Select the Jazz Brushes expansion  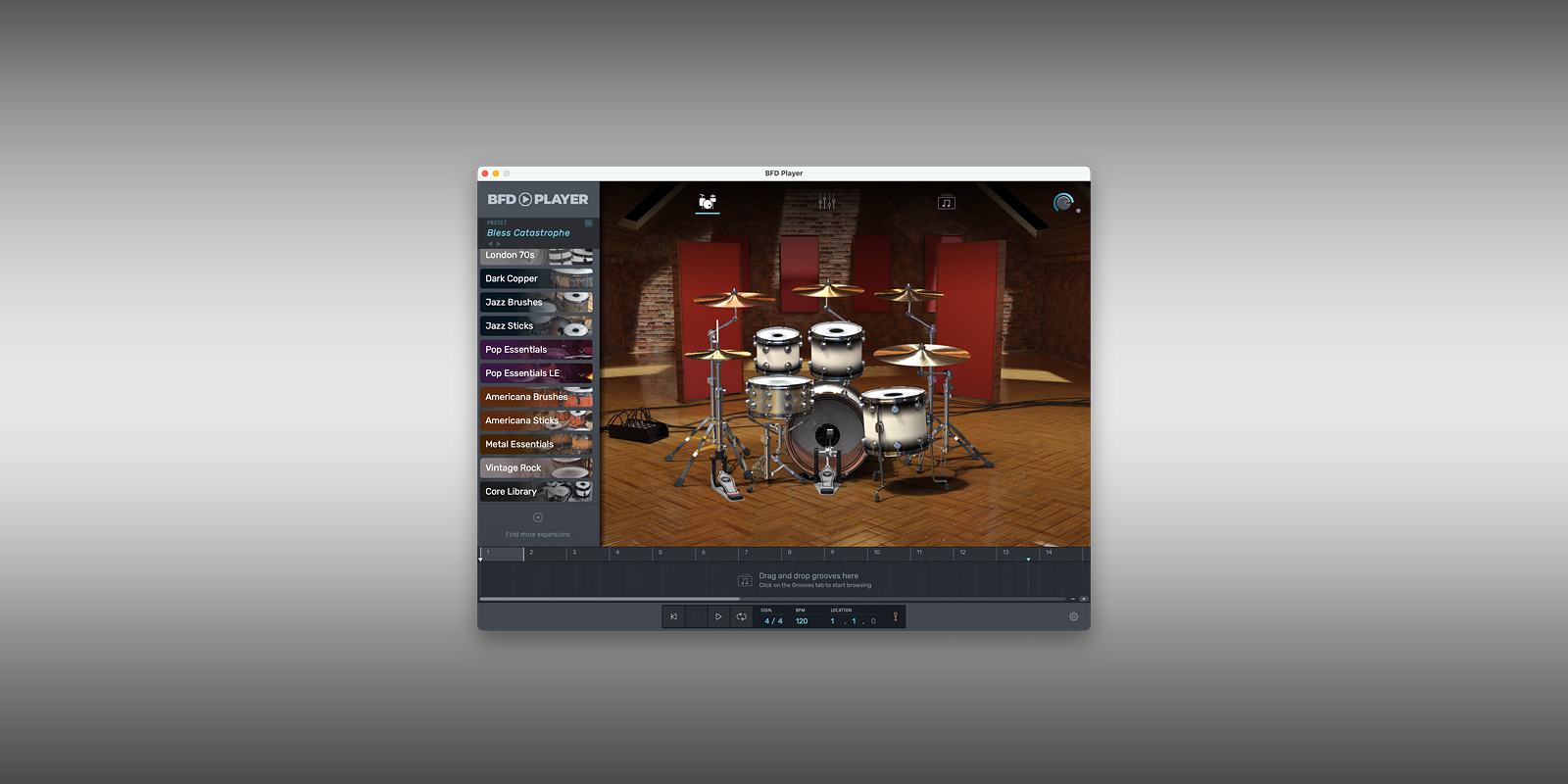pos(536,302)
